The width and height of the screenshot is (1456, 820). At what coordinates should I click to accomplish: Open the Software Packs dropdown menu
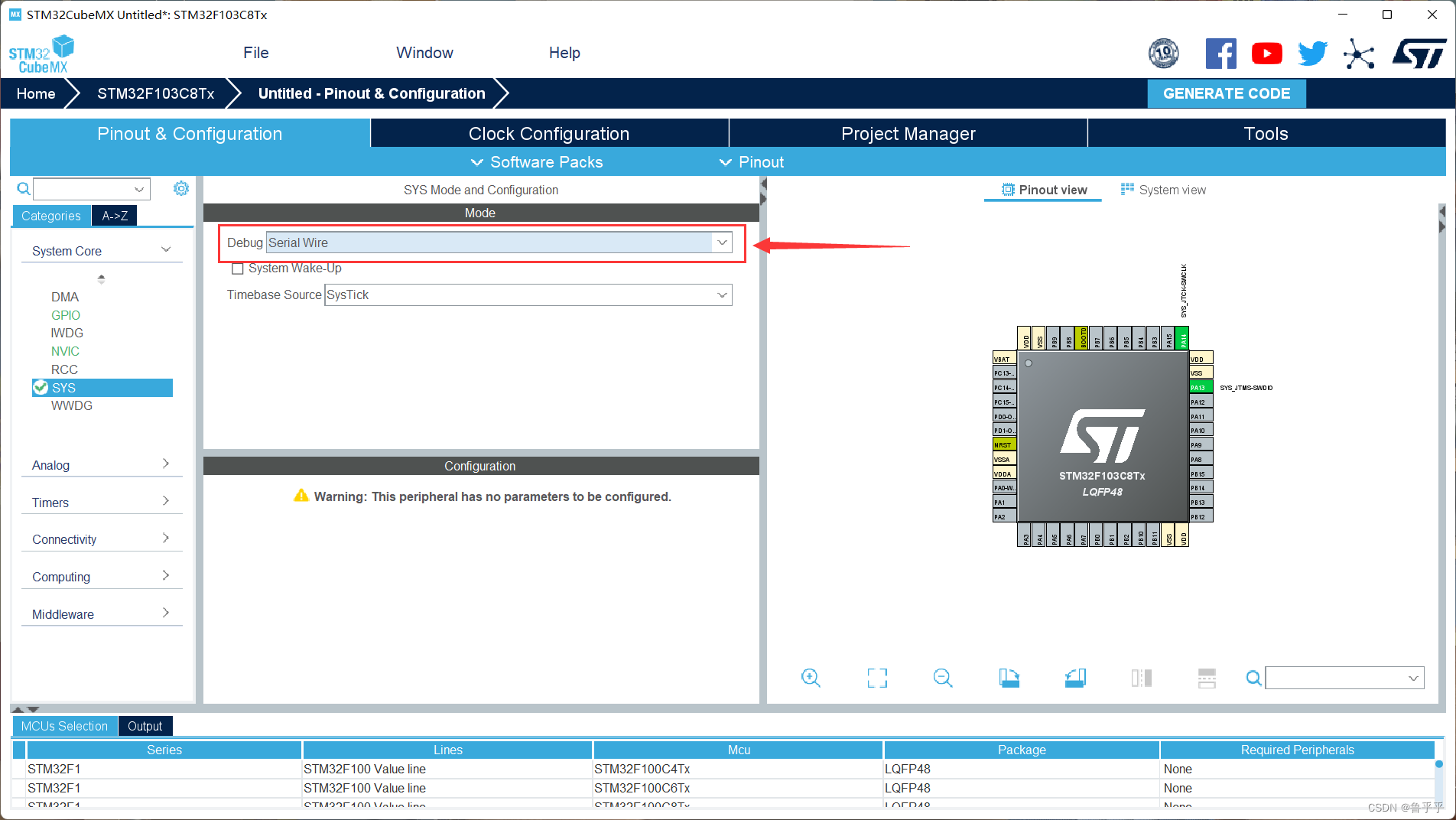point(537,162)
